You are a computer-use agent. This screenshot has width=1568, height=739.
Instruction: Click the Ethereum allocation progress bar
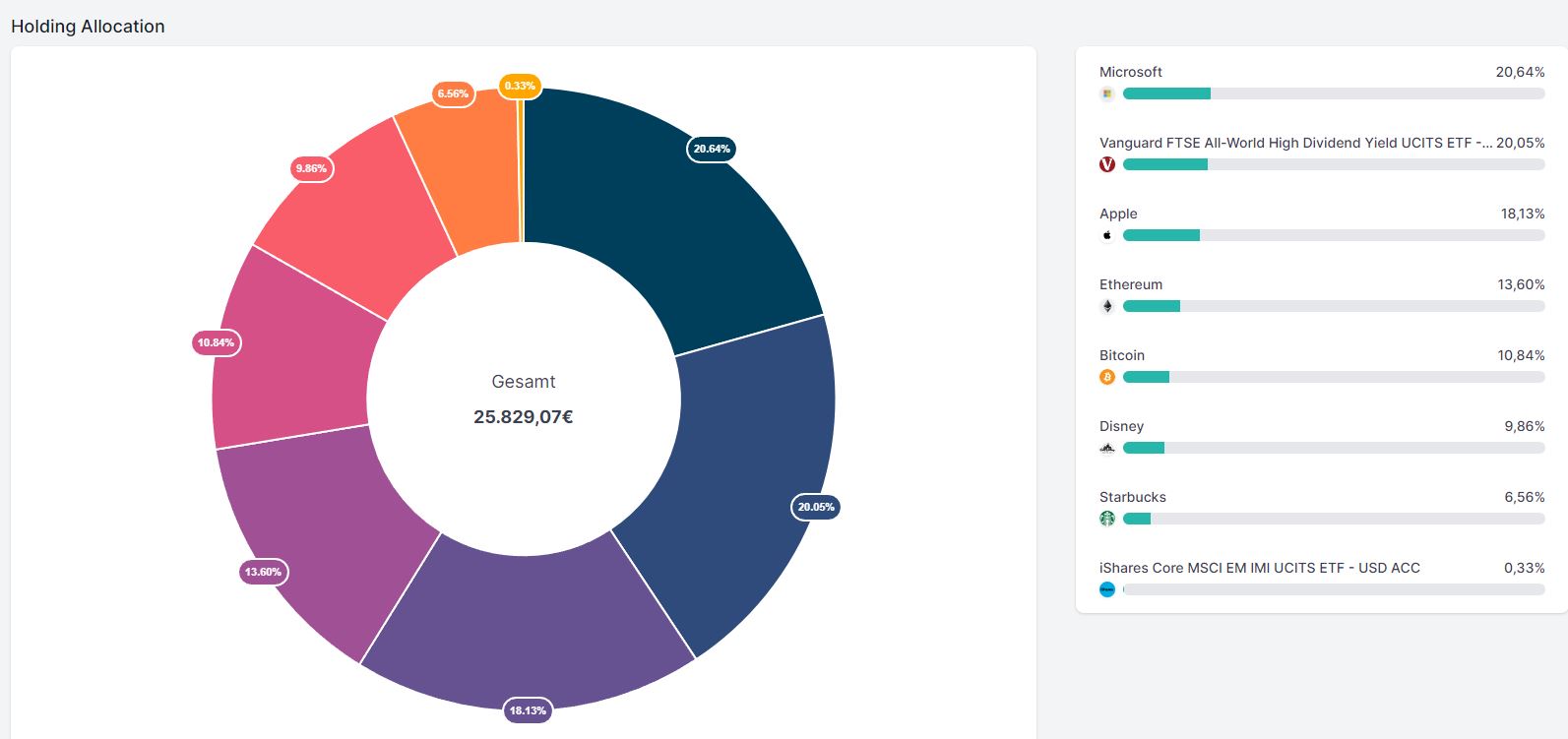[x=1334, y=306]
